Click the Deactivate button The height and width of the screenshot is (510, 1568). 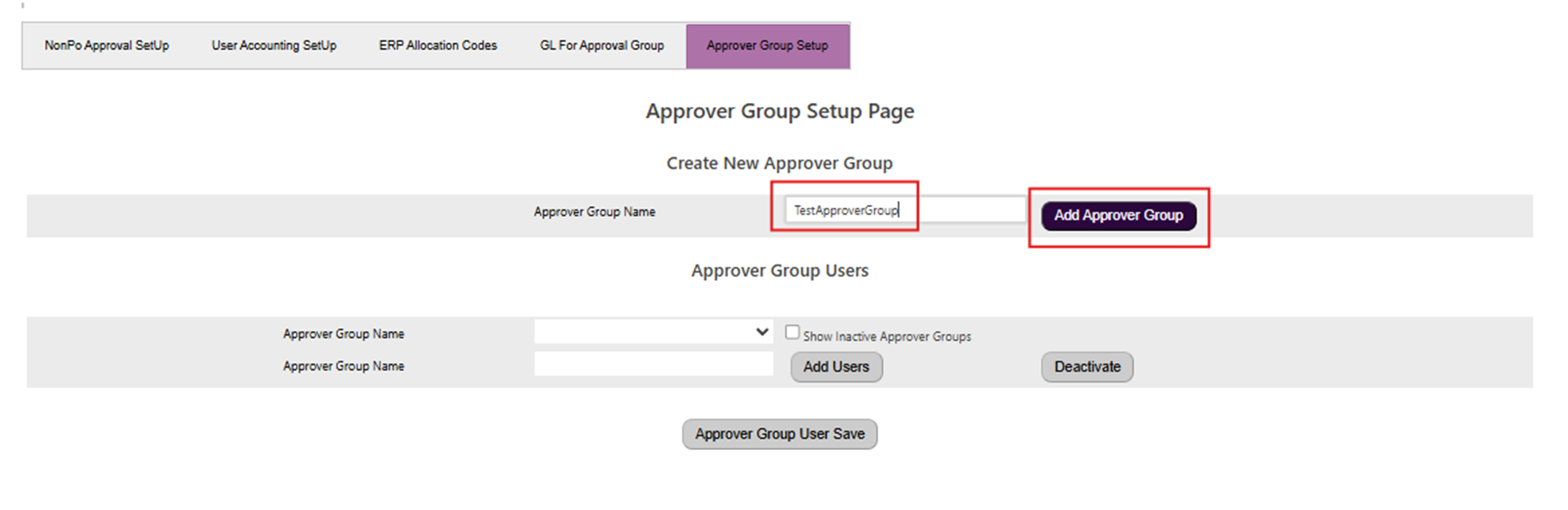pos(1087,367)
